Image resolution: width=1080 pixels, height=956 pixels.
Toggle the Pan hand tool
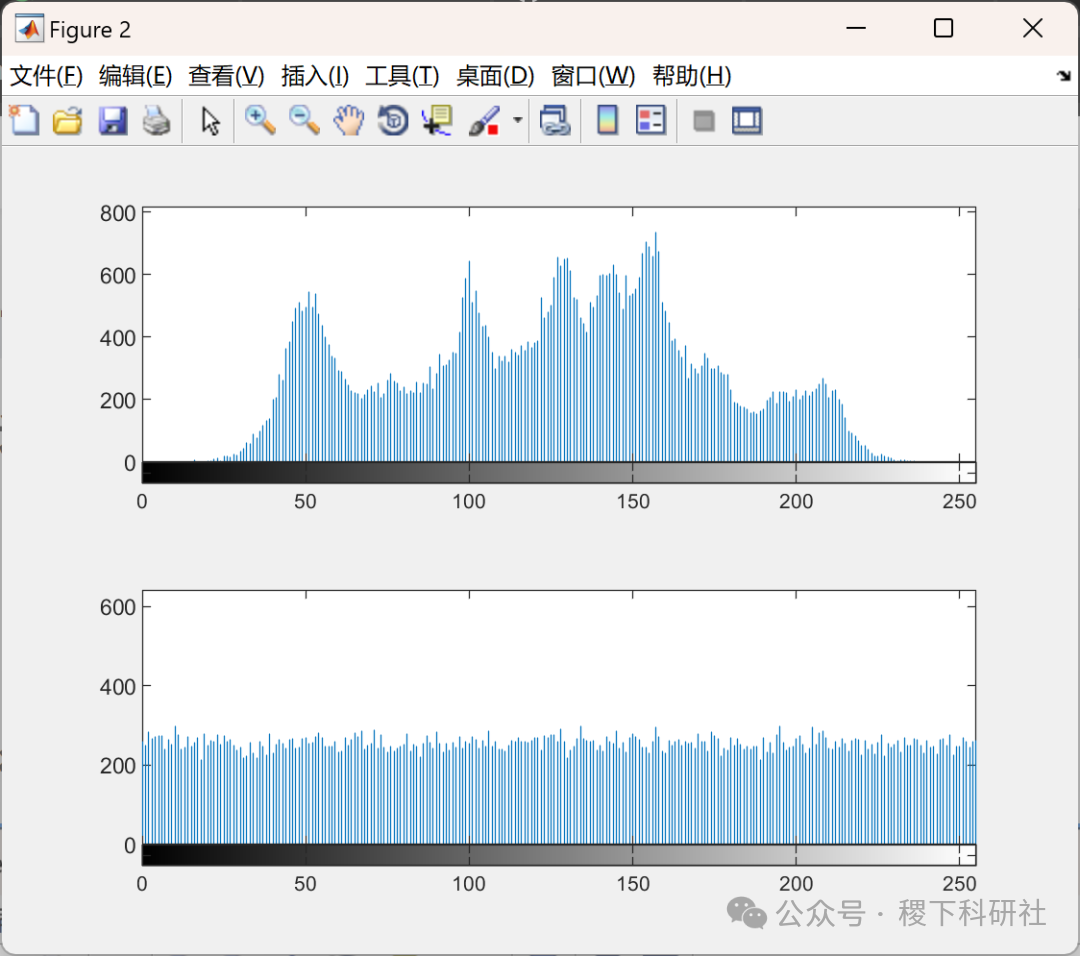(x=347, y=120)
